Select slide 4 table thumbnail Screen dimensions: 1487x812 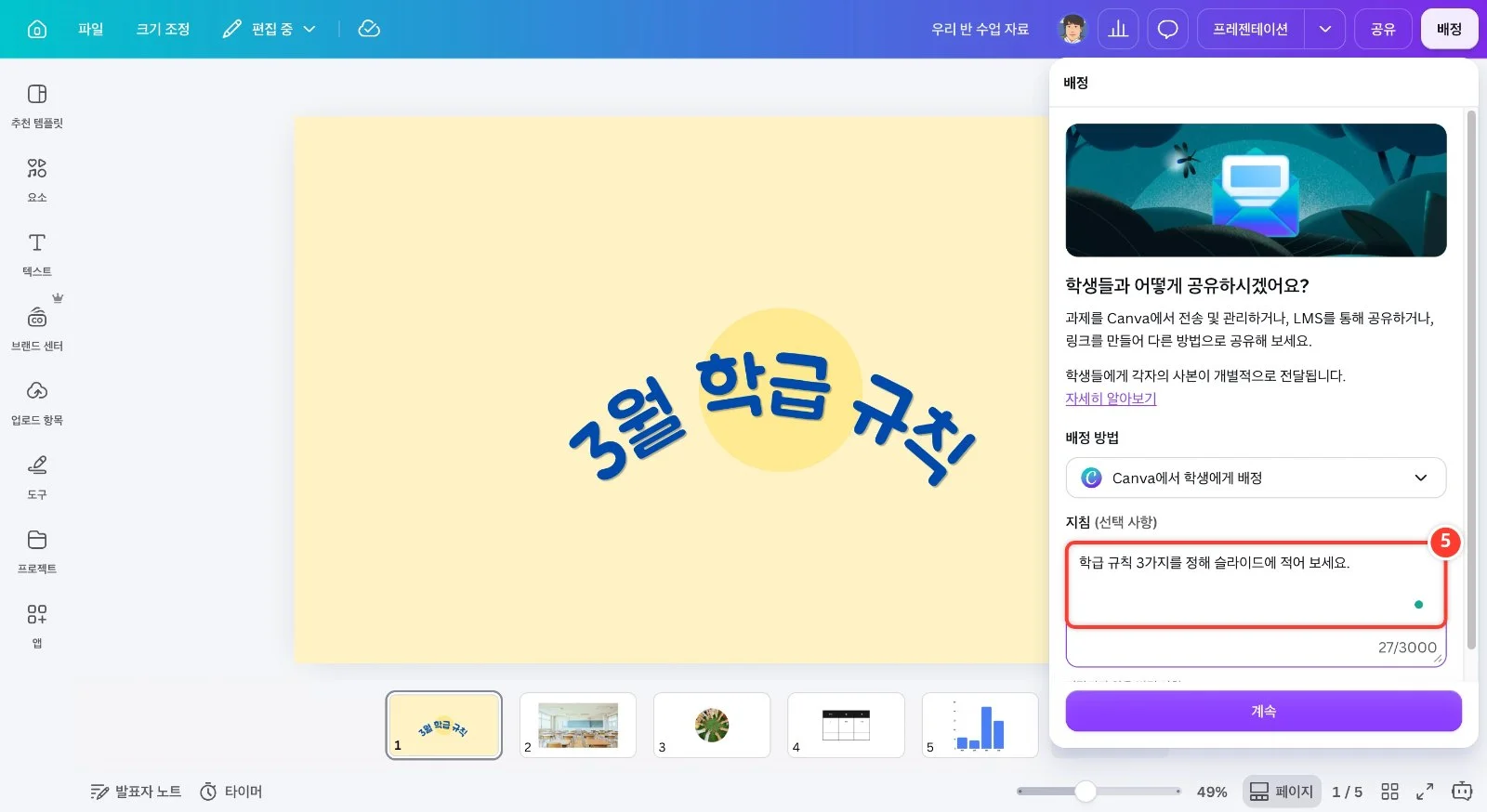(x=846, y=725)
